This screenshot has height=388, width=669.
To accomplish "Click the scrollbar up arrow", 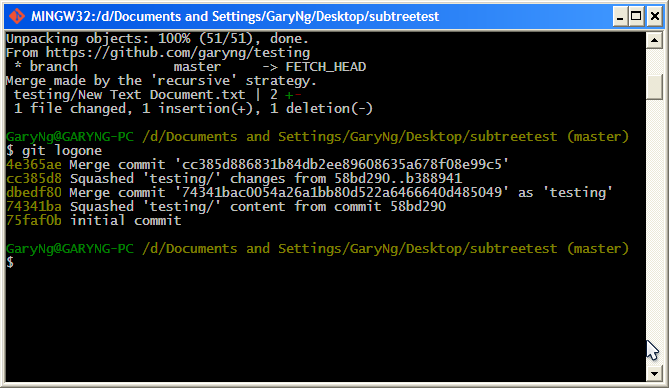I will pyautogui.click(x=654, y=41).
